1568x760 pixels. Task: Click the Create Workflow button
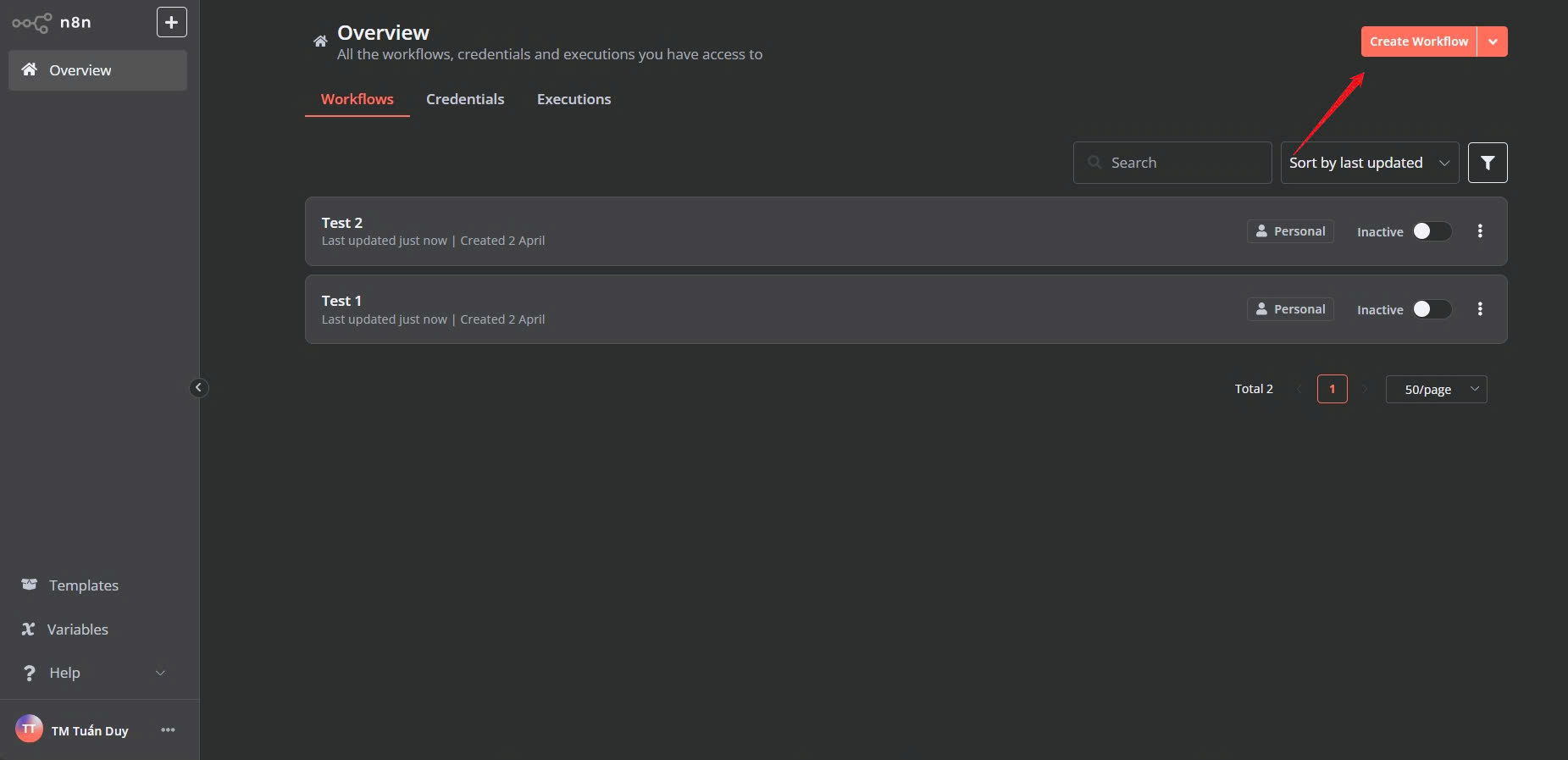(1419, 42)
